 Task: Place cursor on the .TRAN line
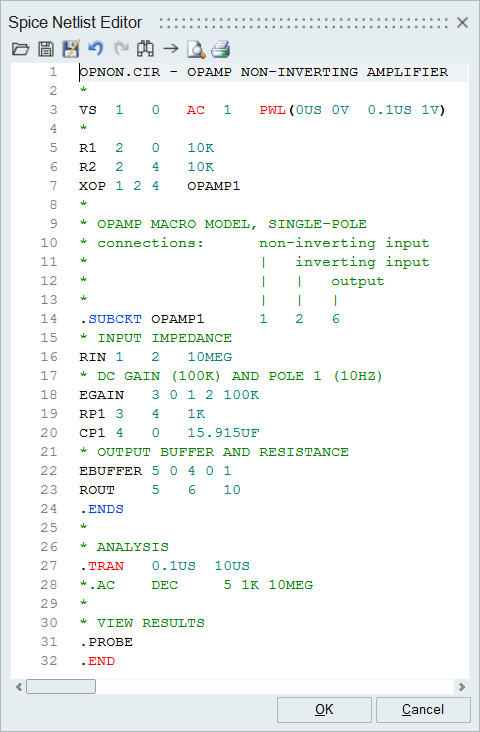coord(164,566)
